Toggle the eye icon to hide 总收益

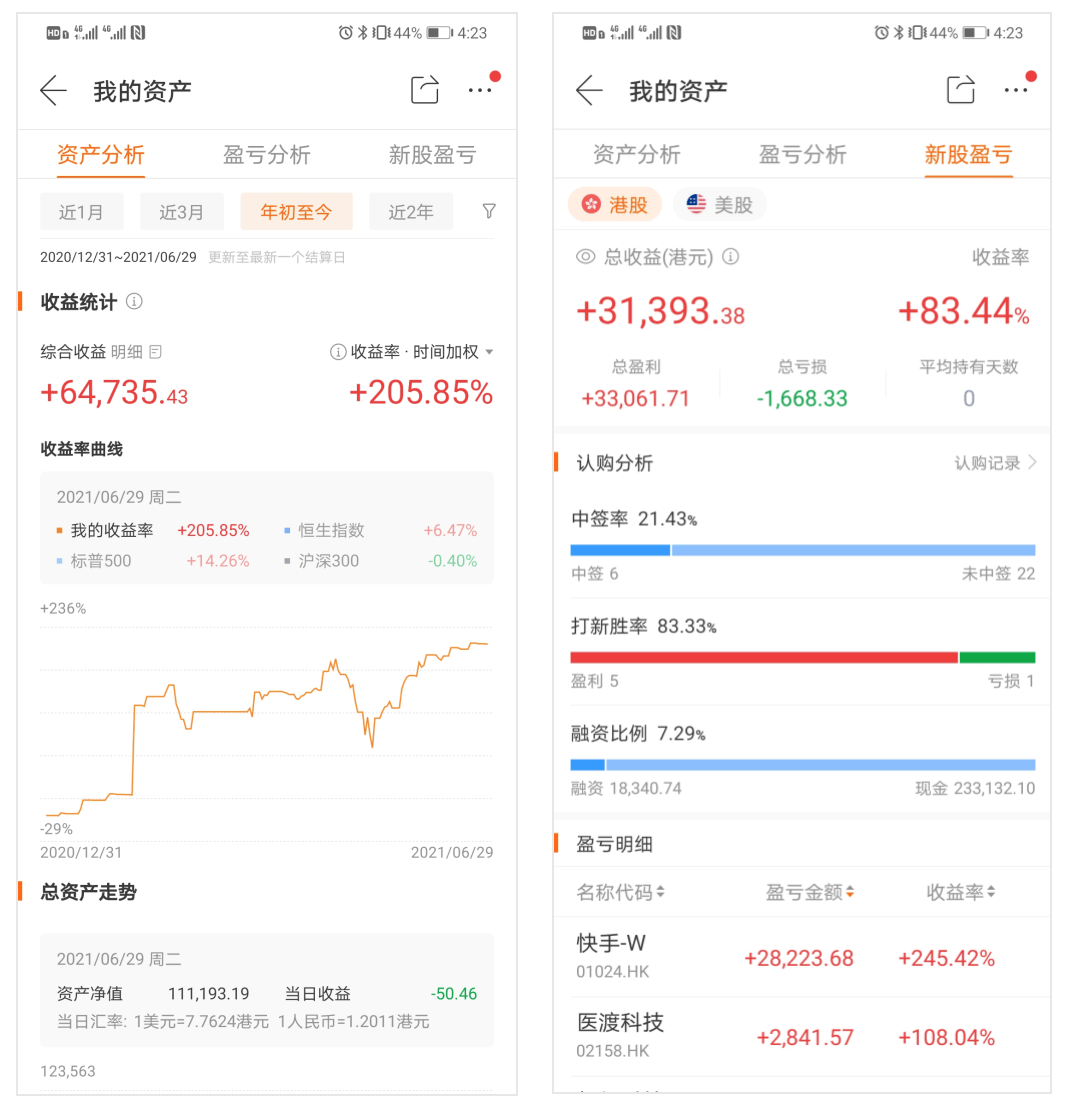[x=585, y=257]
